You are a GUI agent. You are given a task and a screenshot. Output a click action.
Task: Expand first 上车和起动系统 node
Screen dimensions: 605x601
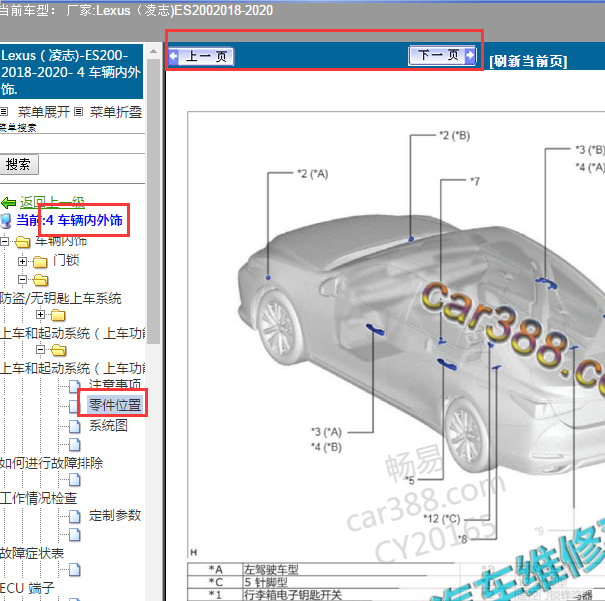coord(40,314)
